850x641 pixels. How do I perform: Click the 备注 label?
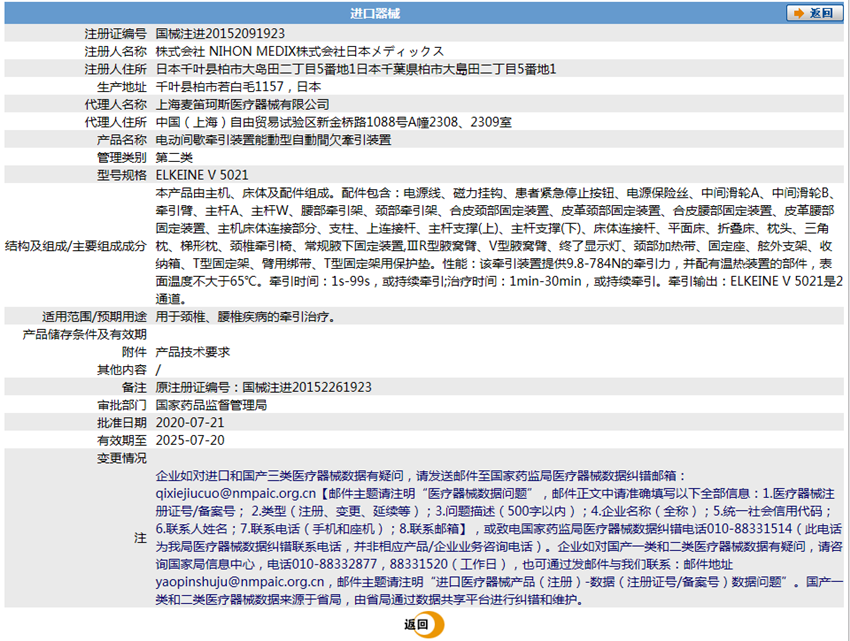(x=134, y=388)
